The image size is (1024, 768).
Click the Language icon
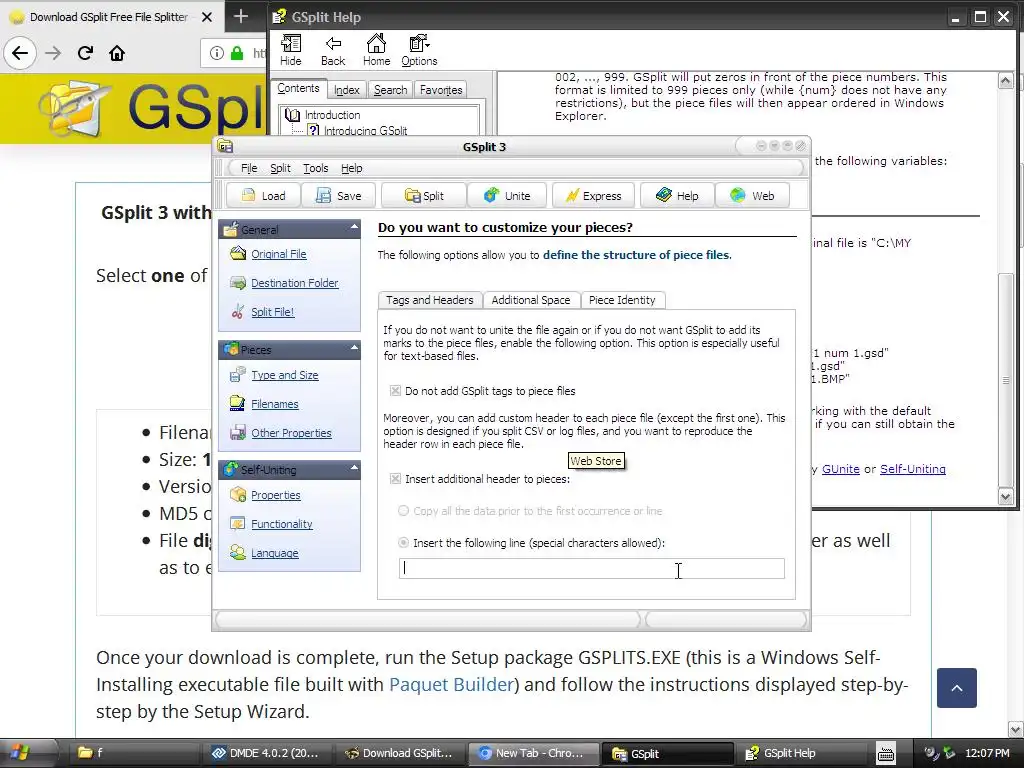pos(238,552)
